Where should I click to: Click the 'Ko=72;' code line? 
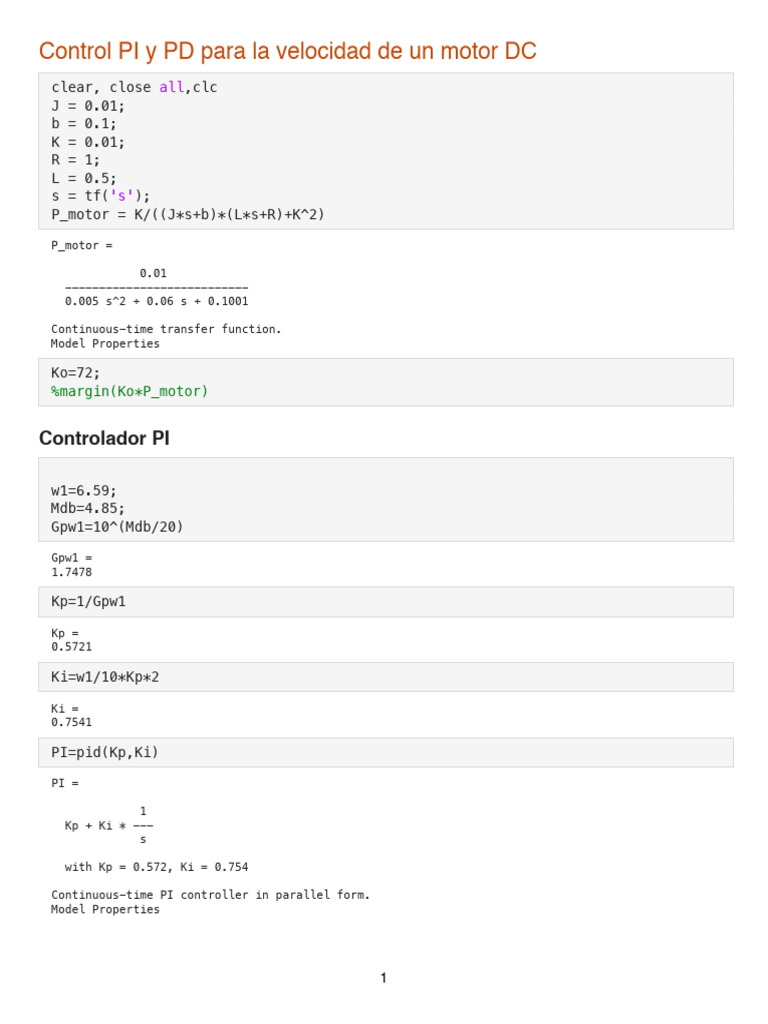pos(76,373)
